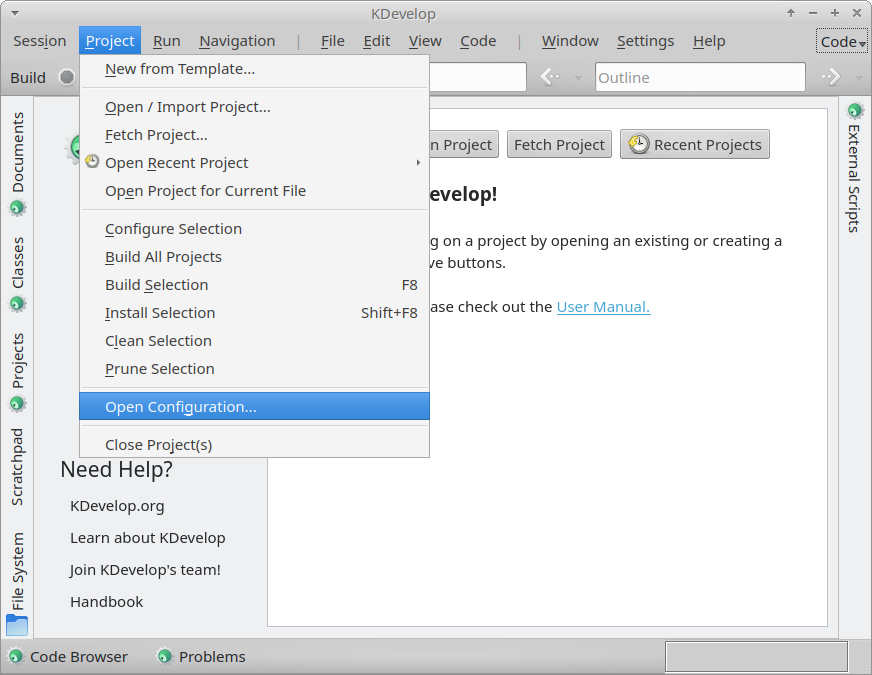Click the Code Browser gear icon

[x=16, y=657]
